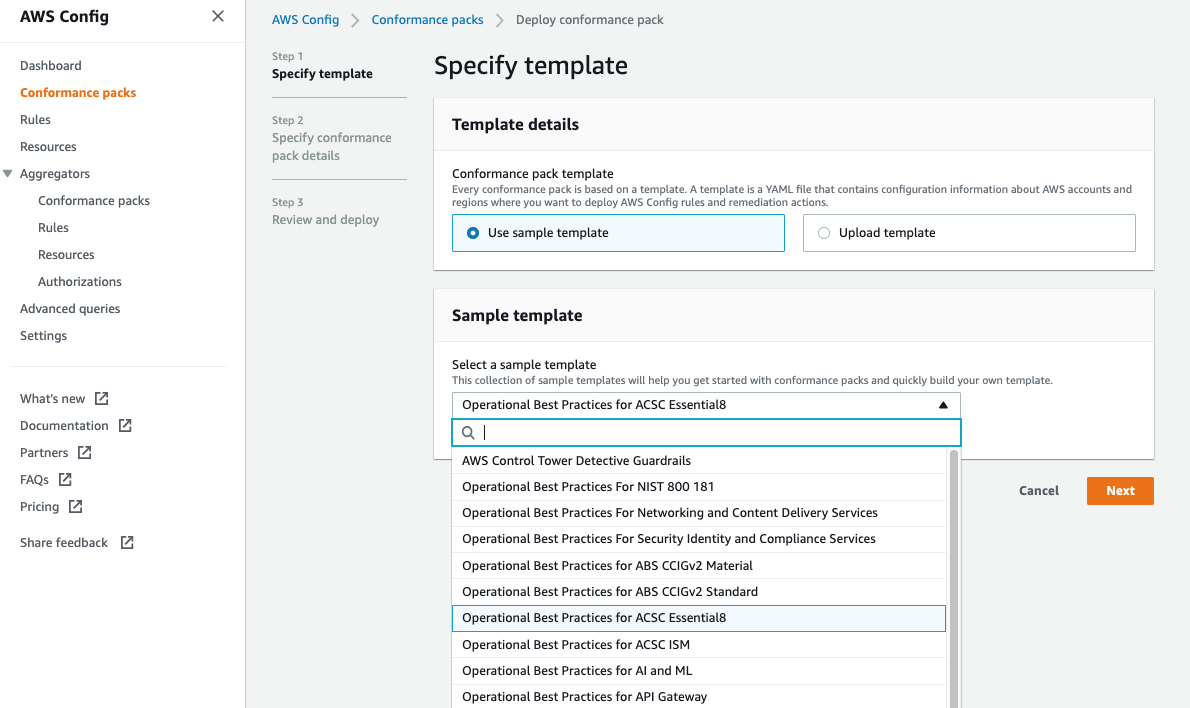The width and height of the screenshot is (1190, 708).
Task: Go to top-level Rules in the sidebar
Action: coord(35,120)
